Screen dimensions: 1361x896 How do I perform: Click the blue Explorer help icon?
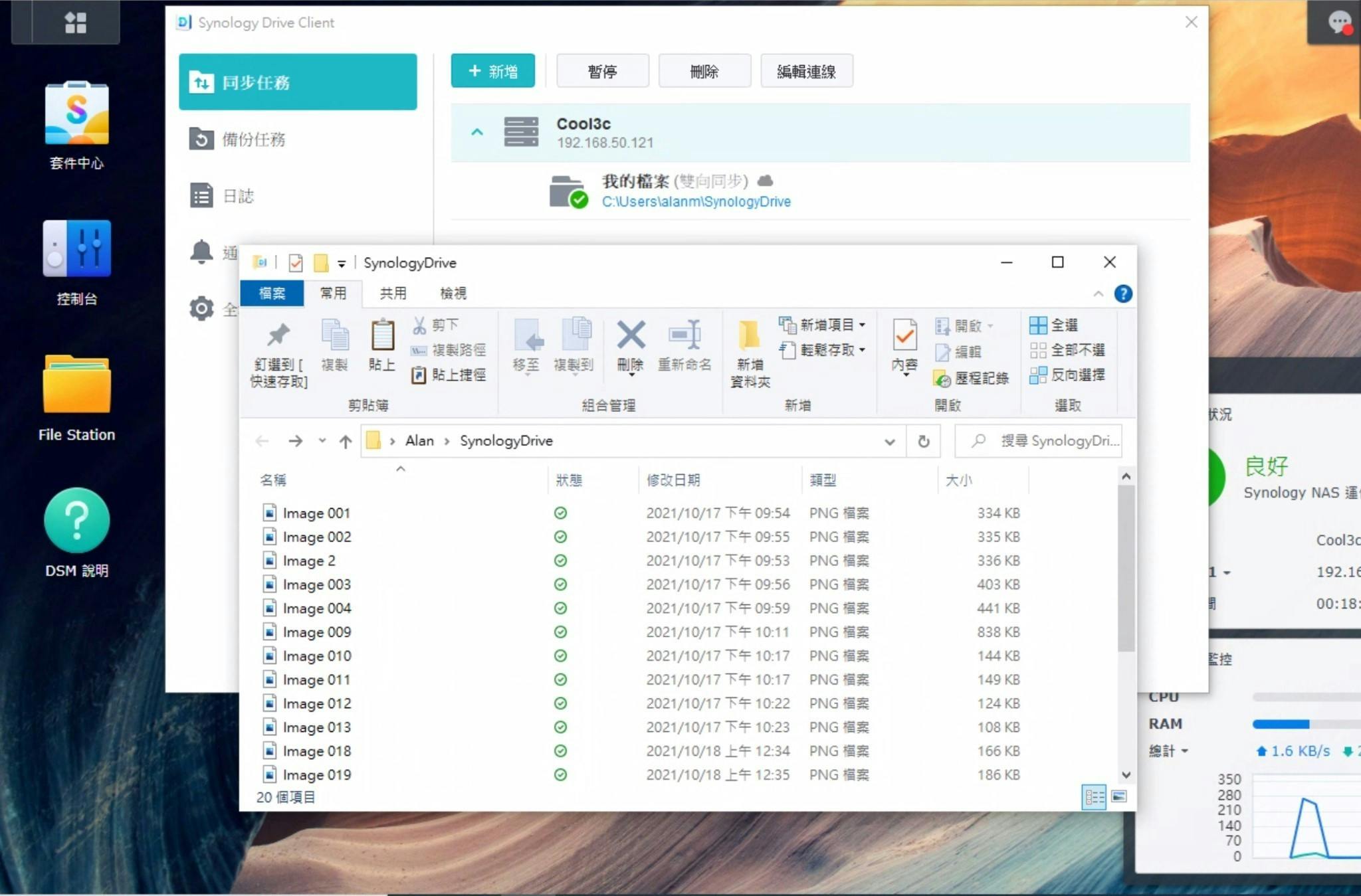[1123, 294]
